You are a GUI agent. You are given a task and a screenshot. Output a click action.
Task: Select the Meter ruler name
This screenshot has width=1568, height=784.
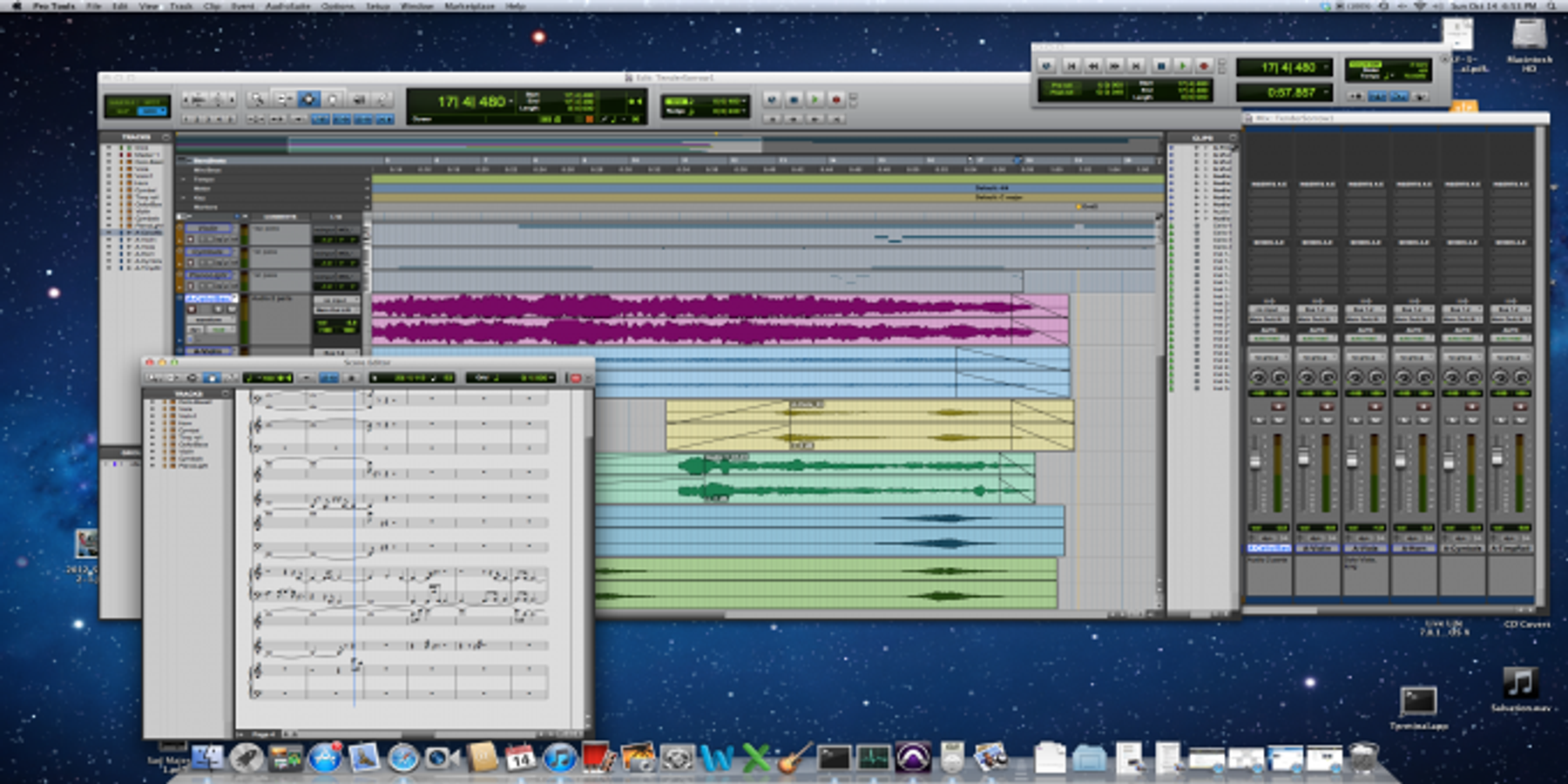tap(201, 188)
